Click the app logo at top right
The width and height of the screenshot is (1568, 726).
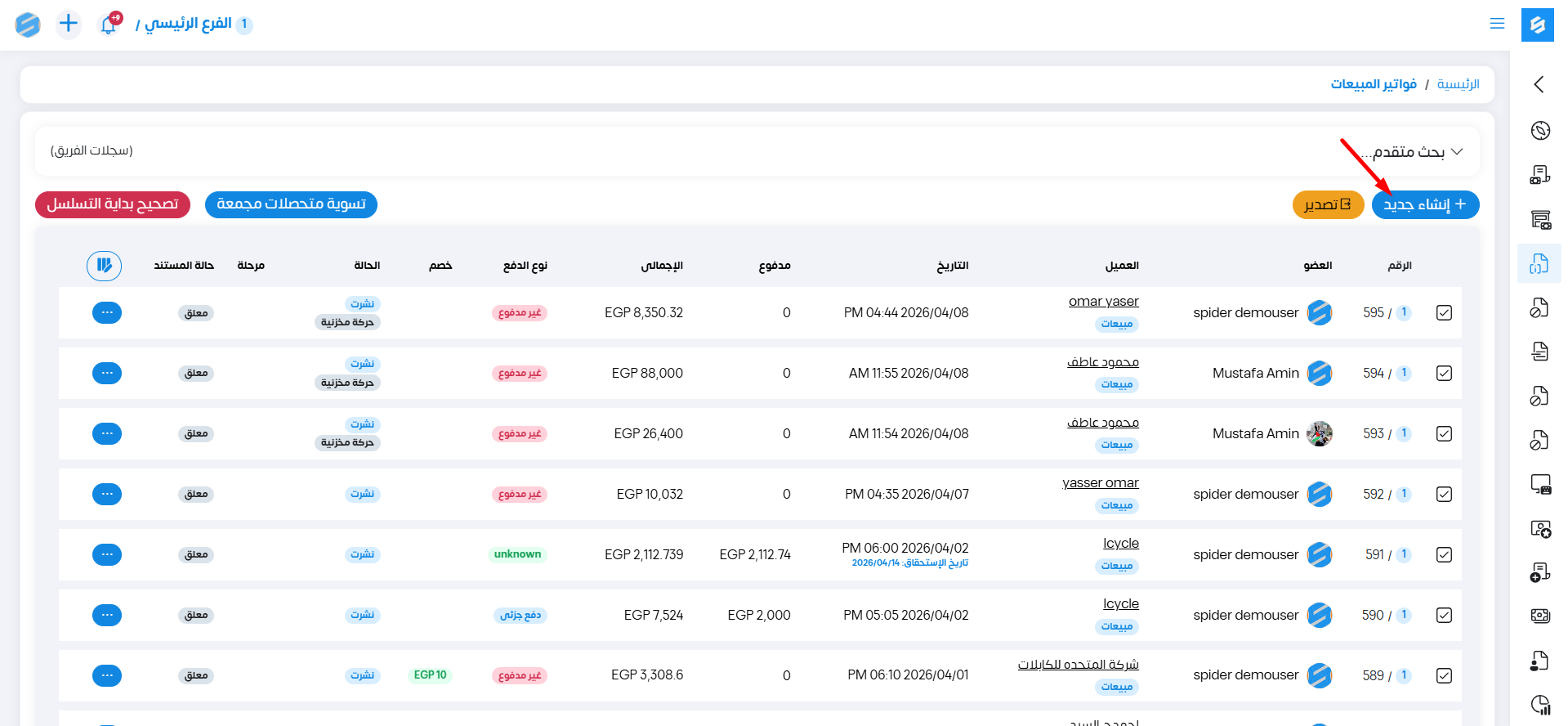(x=1537, y=25)
